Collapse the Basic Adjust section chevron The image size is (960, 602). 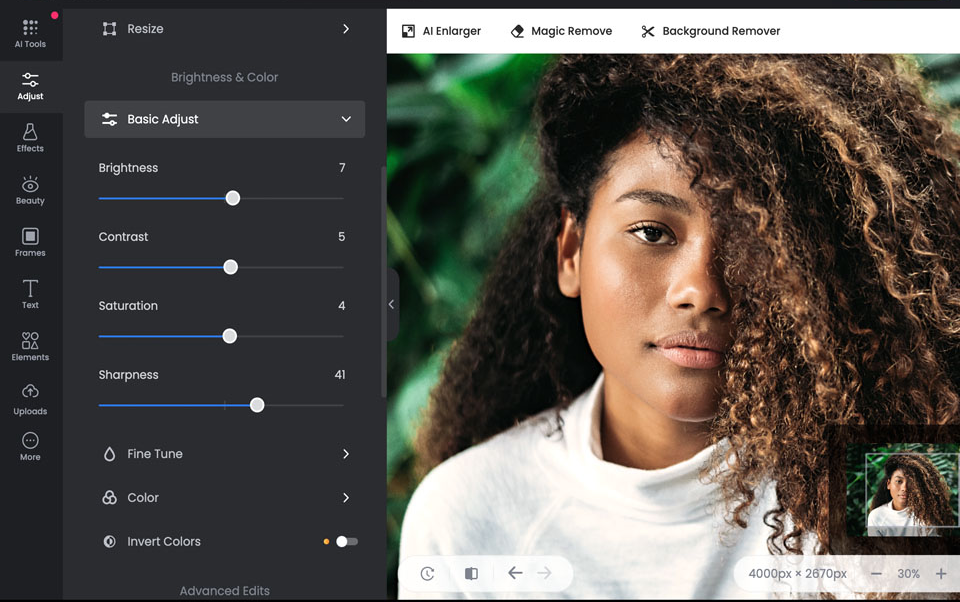(347, 119)
